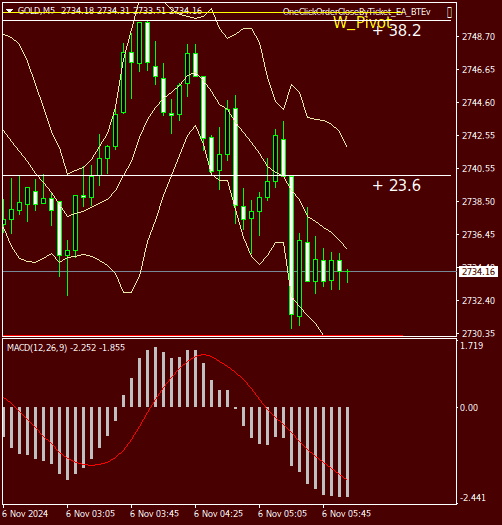Click price scale value 2736.45
This screenshot has height=525, width=502.
478,235
